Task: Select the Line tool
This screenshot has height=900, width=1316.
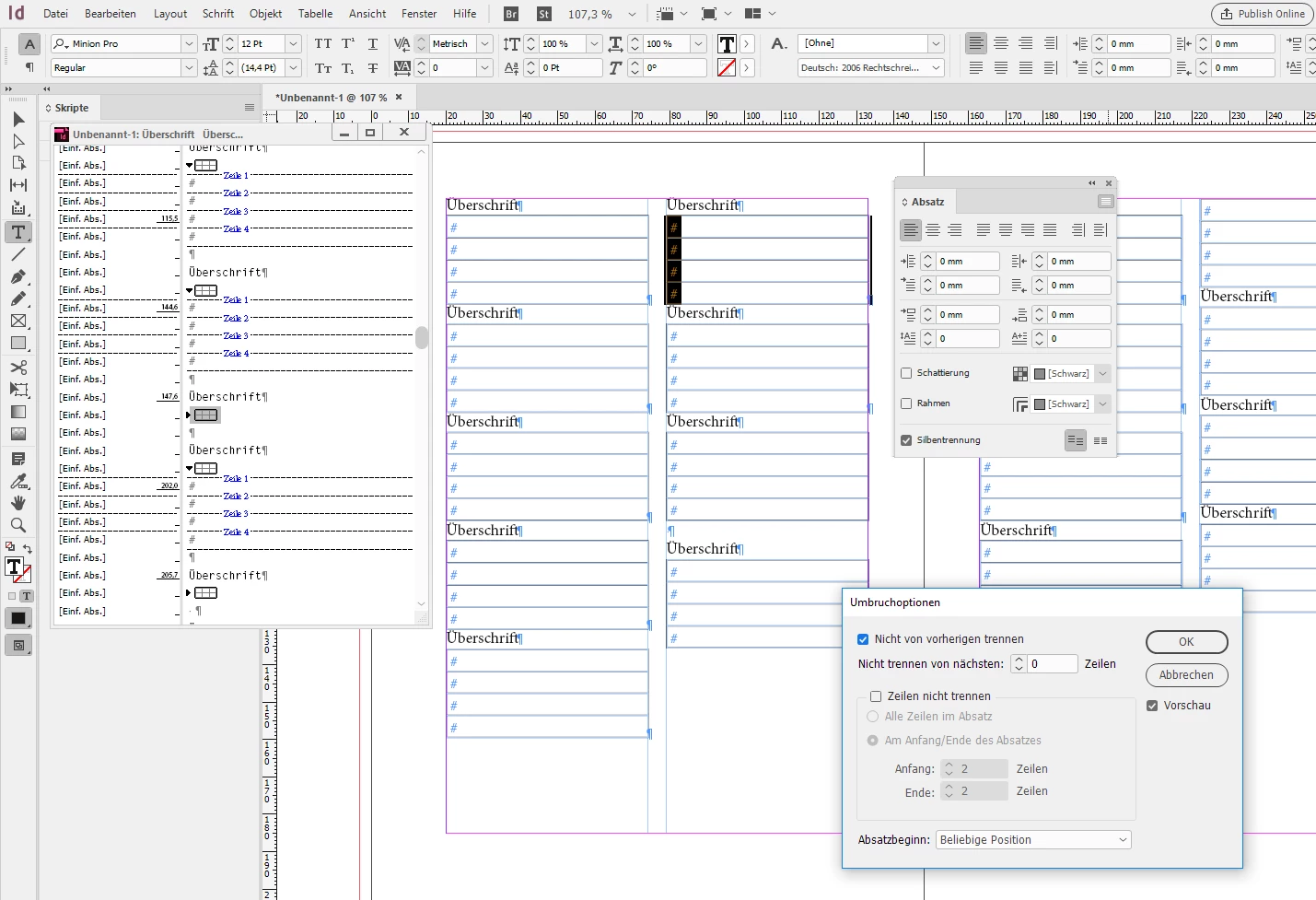Action: point(18,254)
